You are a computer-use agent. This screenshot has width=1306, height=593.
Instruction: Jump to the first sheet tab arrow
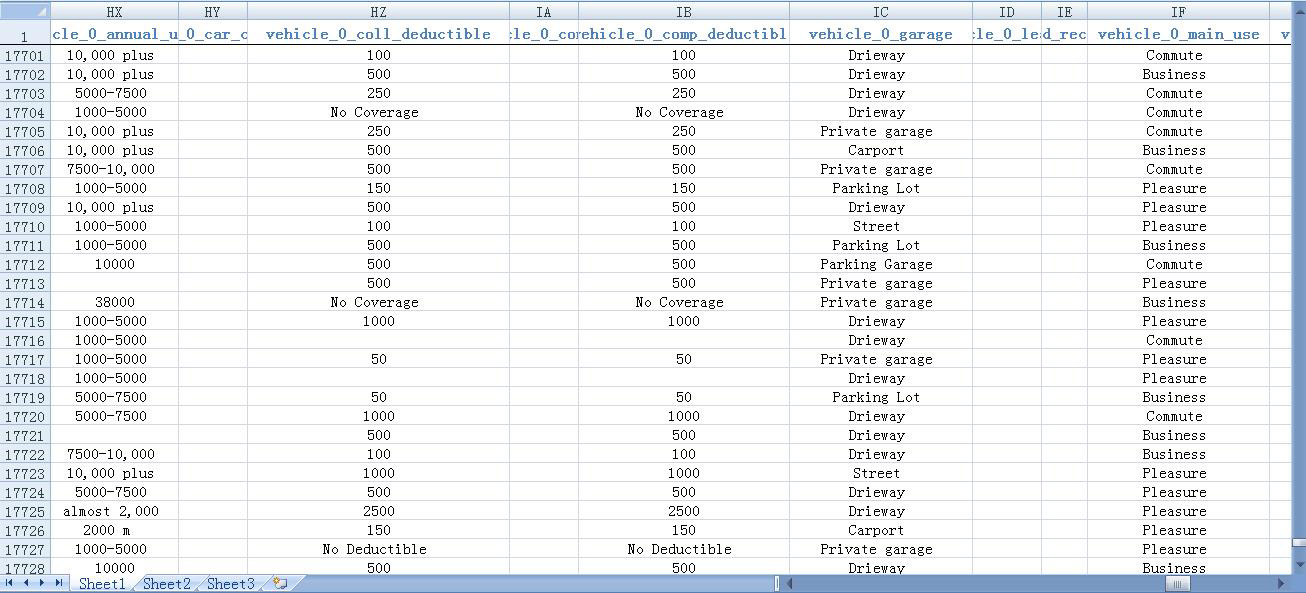click(x=10, y=583)
